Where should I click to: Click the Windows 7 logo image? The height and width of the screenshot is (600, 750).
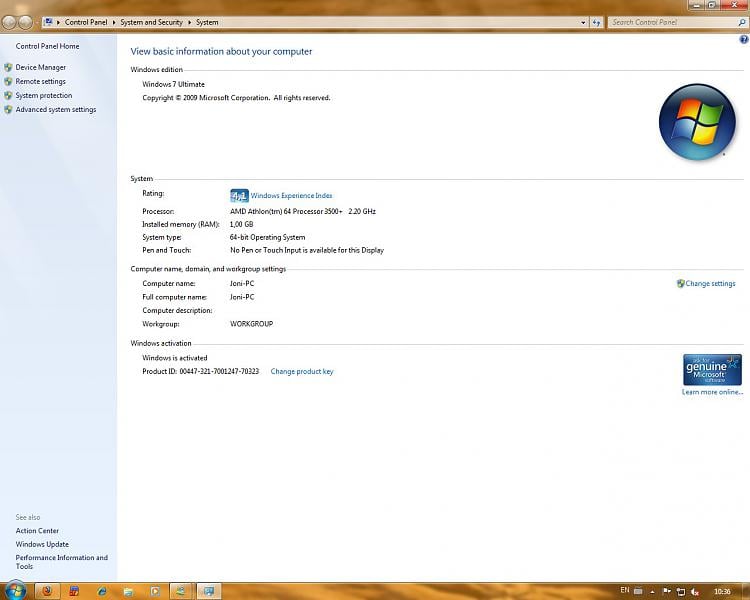tap(697, 122)
